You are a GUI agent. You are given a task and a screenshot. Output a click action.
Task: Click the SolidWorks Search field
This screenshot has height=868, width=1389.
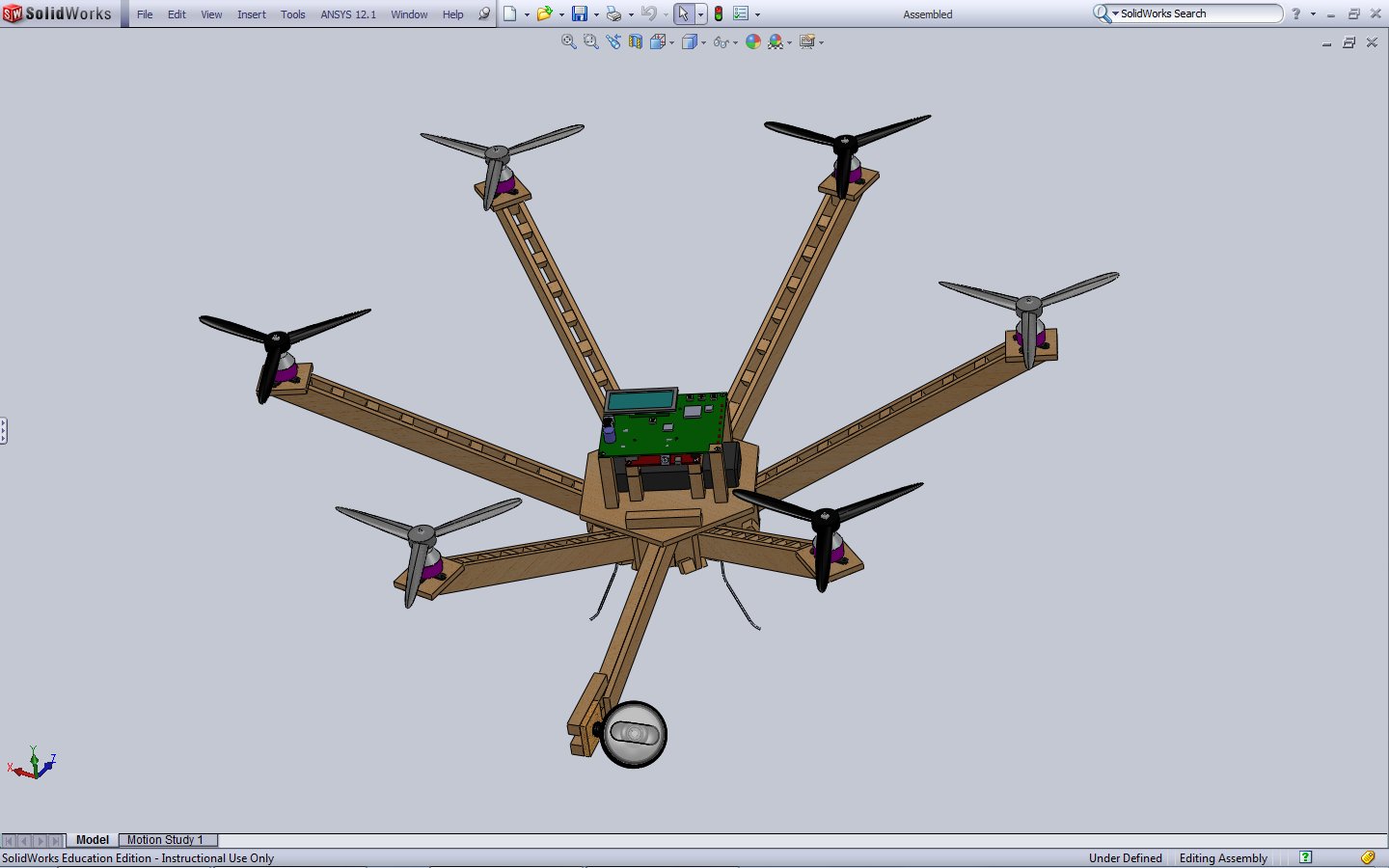pos(1196,14)
